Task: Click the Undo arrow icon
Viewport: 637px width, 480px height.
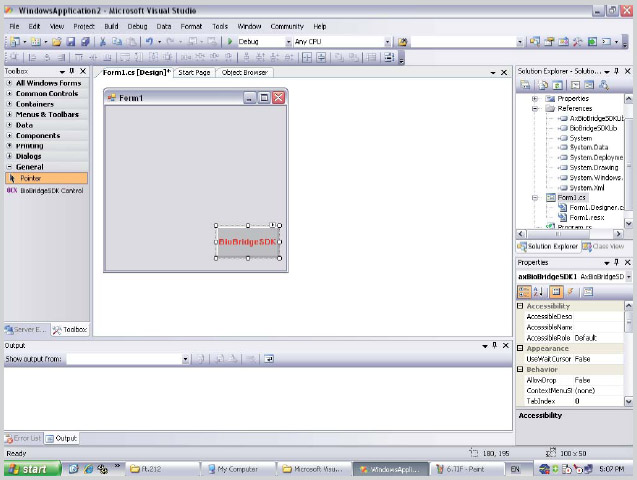Action: pos(150,41)
